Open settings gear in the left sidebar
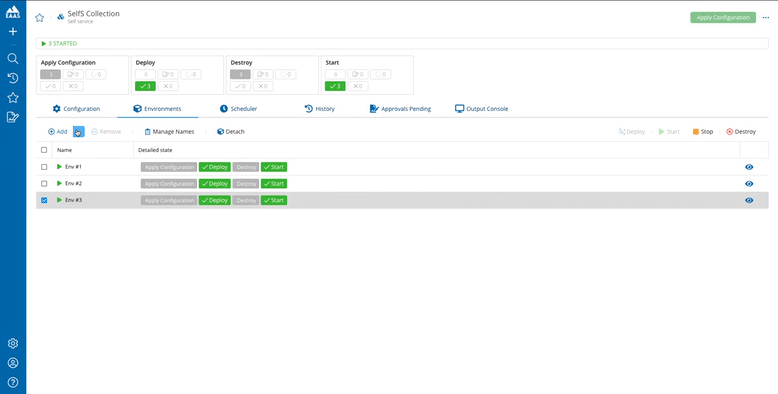This screenshot has height=394, width=778. (x=13, y=343)
